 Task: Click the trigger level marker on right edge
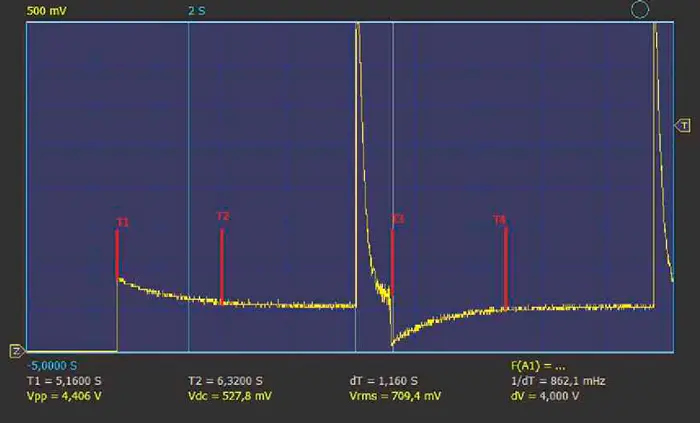click(682, 126)
